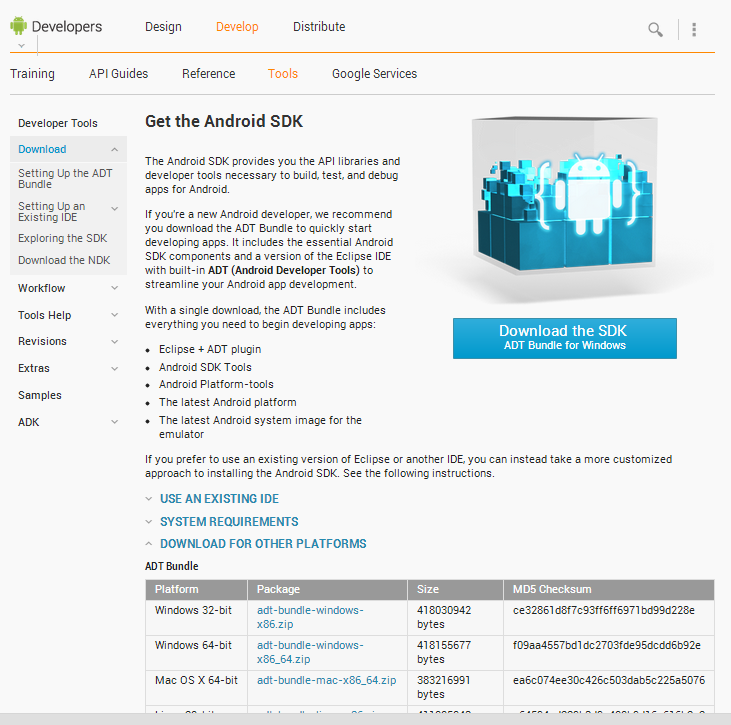The height and width of the screenshot is (725, 731).
Task: Open Exploring the SDK page
Action: [x=62, y=238]
